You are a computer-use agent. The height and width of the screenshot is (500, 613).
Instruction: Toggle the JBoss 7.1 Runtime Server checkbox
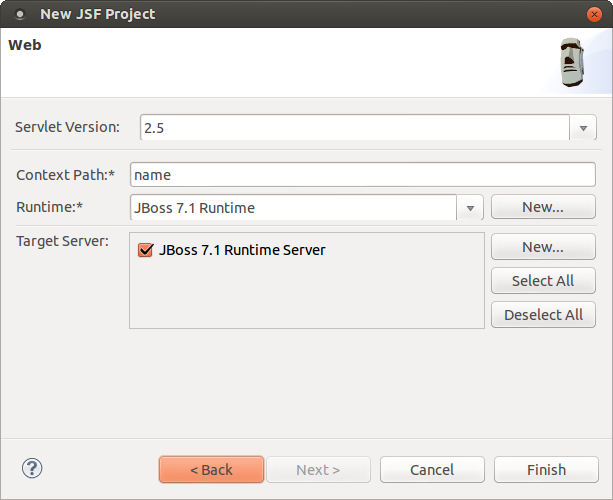[x=145, y=250]
